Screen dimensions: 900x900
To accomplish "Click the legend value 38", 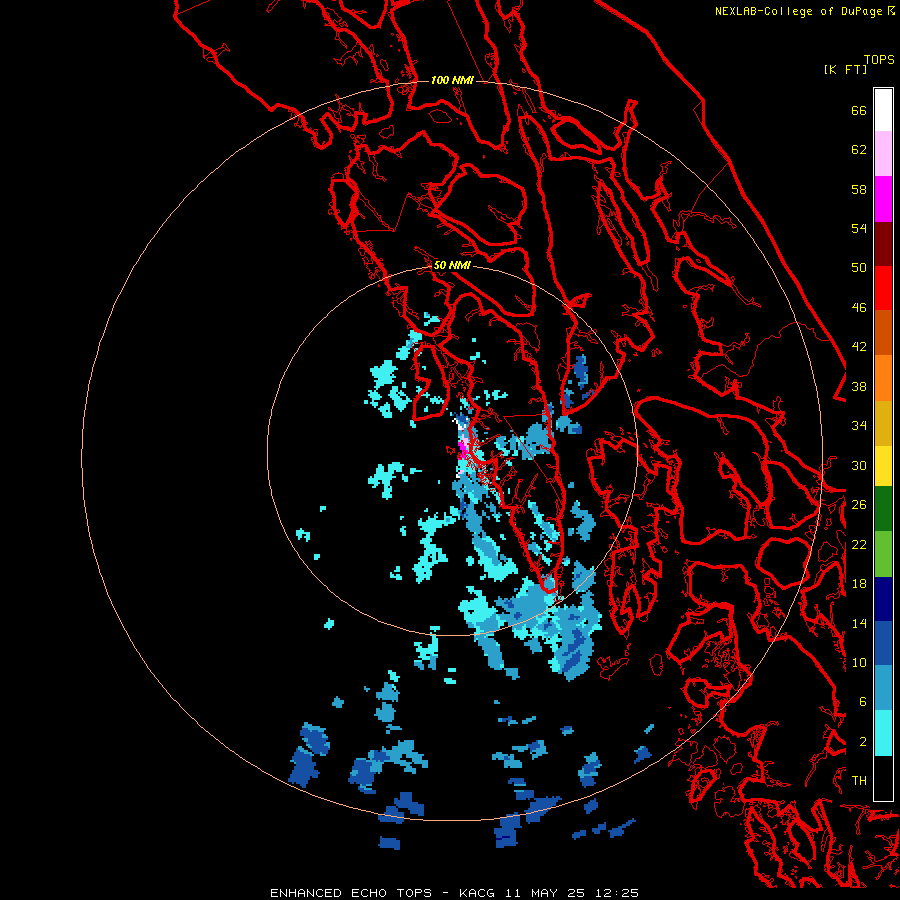I will (859, 386).
